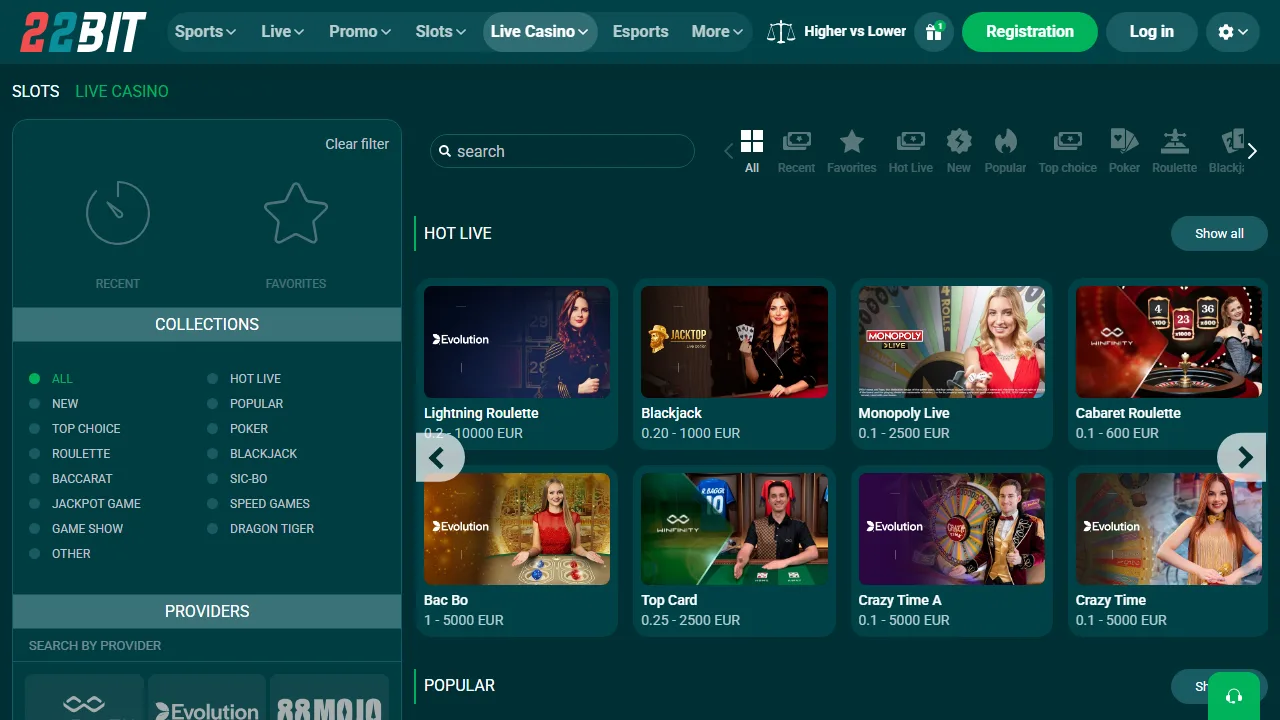
Task: Select the TOP CHOICE collection radio
Action: [x=34, y=429]
